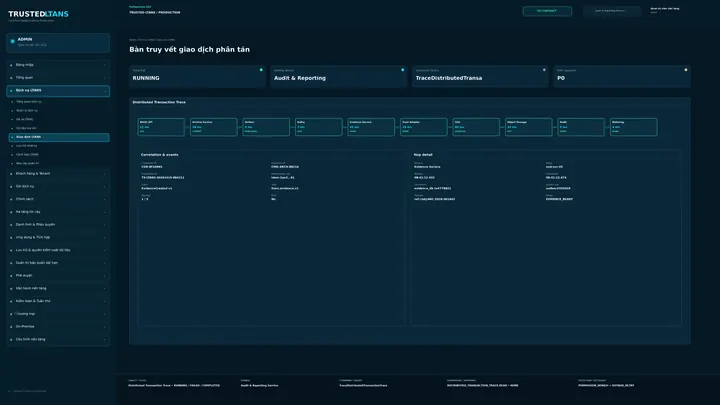Open the TRUSTEDLTANS logo home link
The height and width of the screenshot is (405, 720).
click(x=38, y=14)
